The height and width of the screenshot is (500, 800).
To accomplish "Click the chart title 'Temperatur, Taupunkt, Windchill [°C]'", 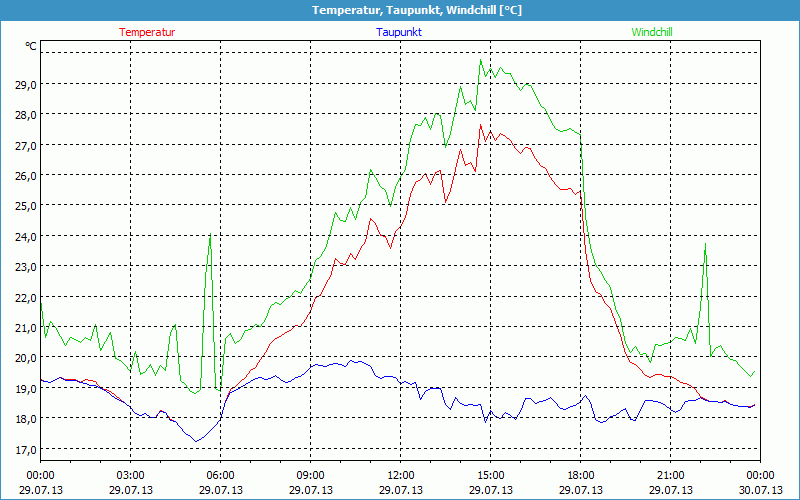I will (x=417, y=10).
